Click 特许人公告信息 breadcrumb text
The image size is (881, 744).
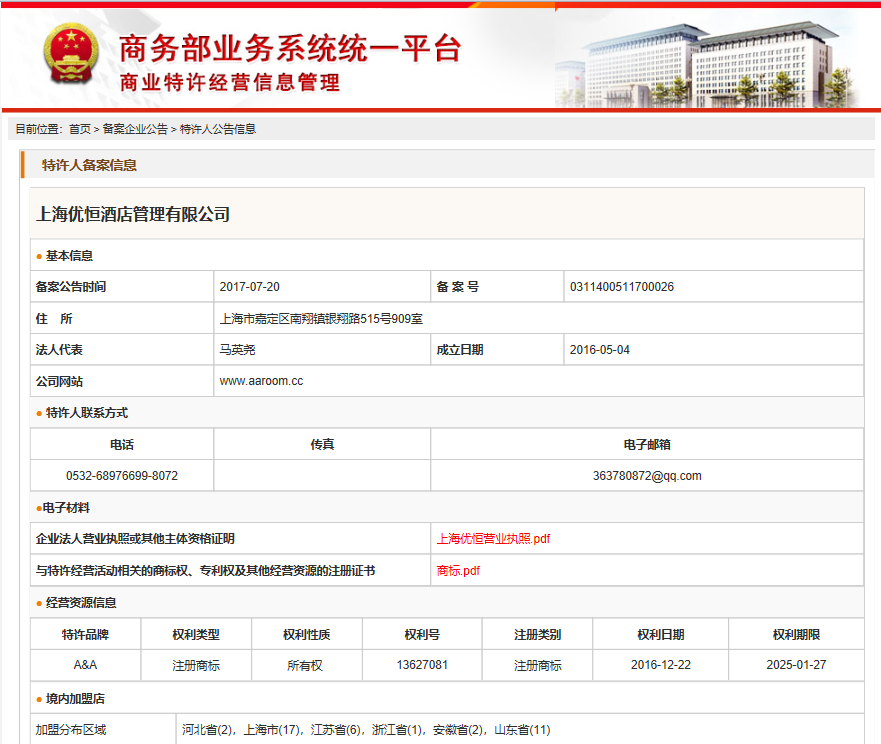click(218, 129)
